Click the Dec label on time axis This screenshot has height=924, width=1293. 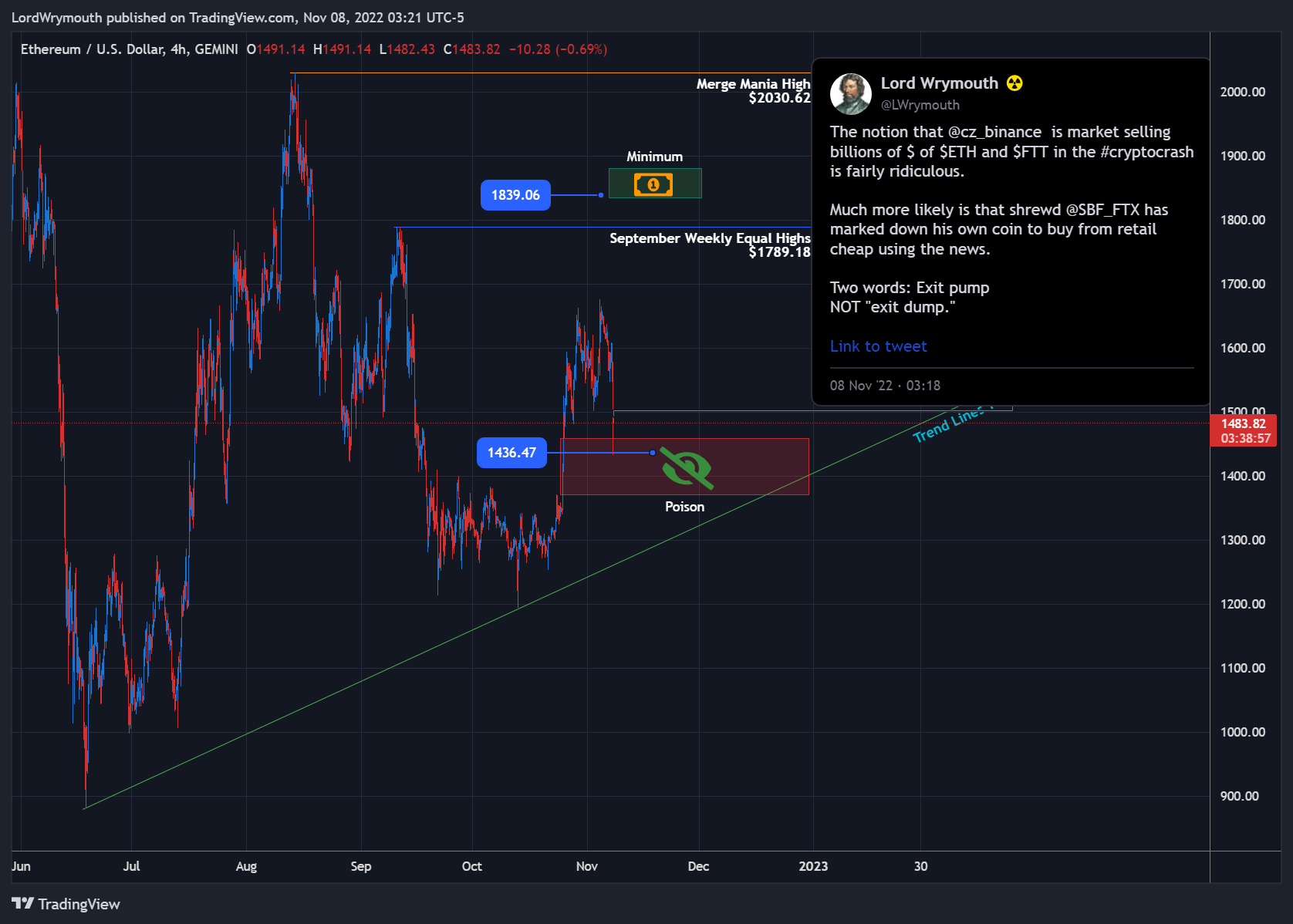click(x=698, y=866)
